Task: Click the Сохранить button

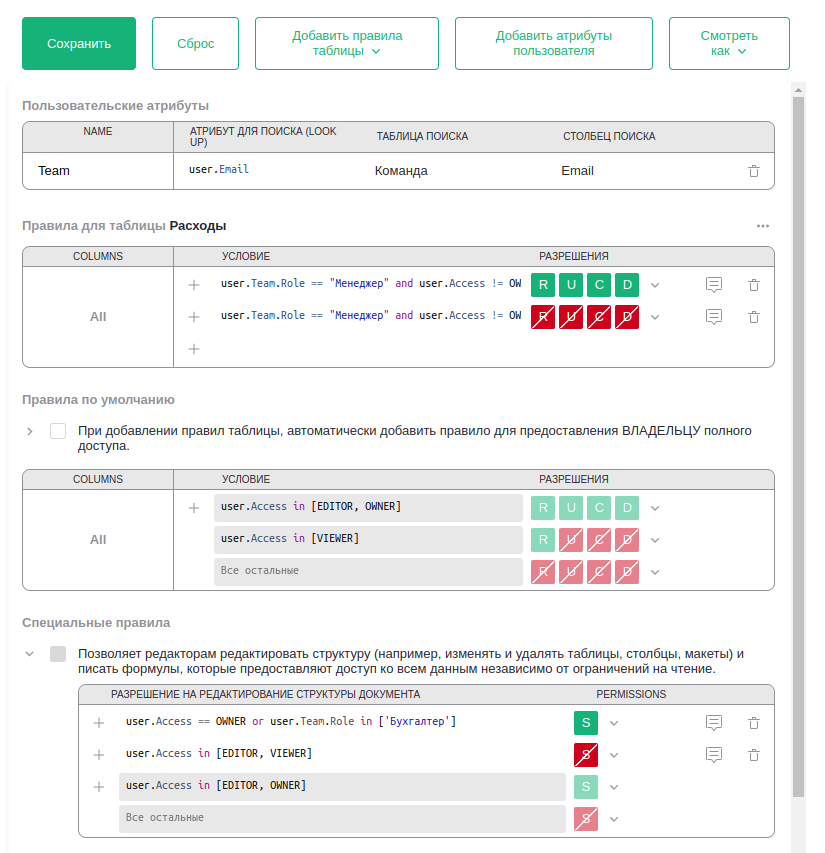Action: pos(79,44)
